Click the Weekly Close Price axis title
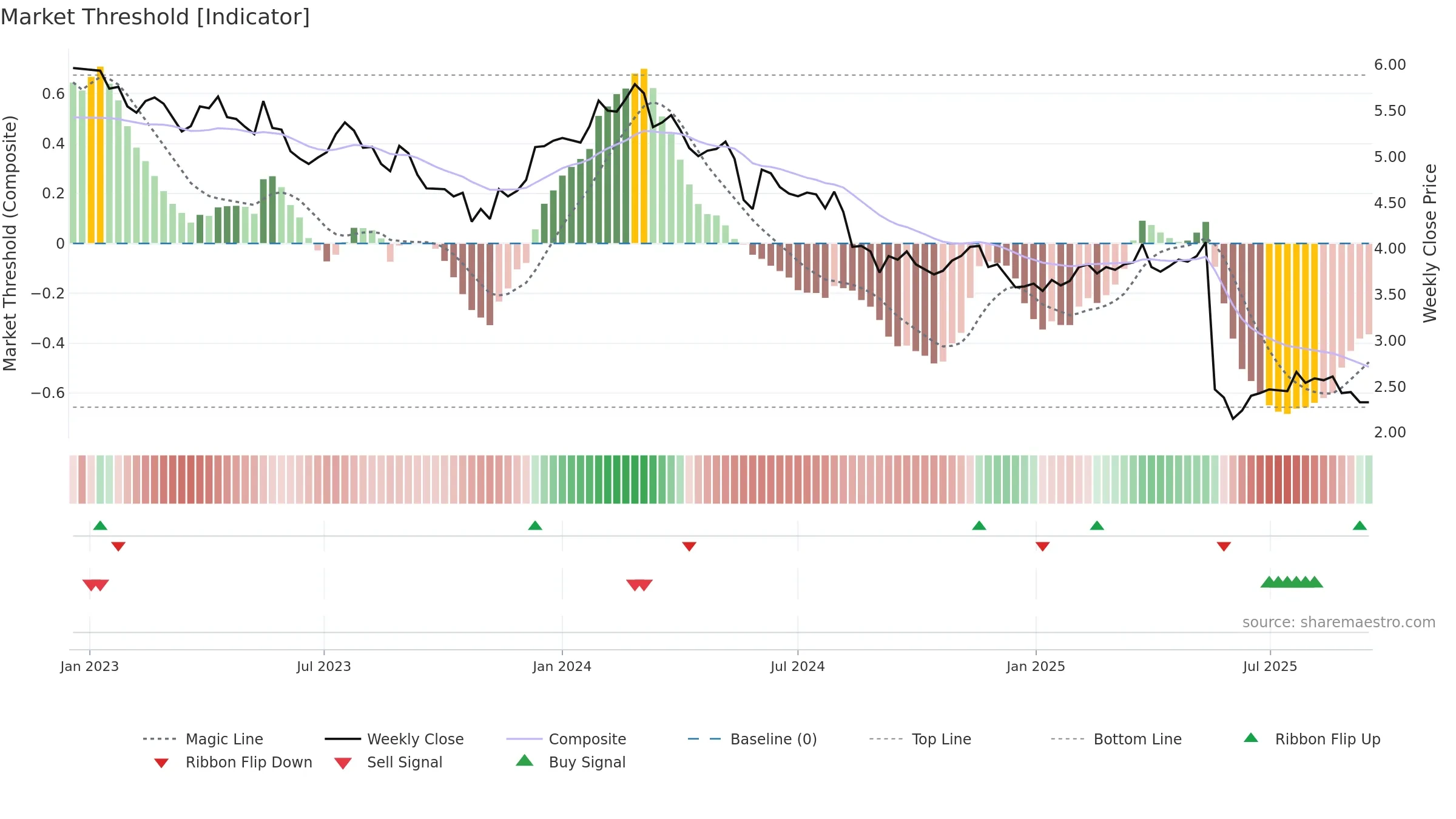The image size is (1456, 819). (1430, 243)
